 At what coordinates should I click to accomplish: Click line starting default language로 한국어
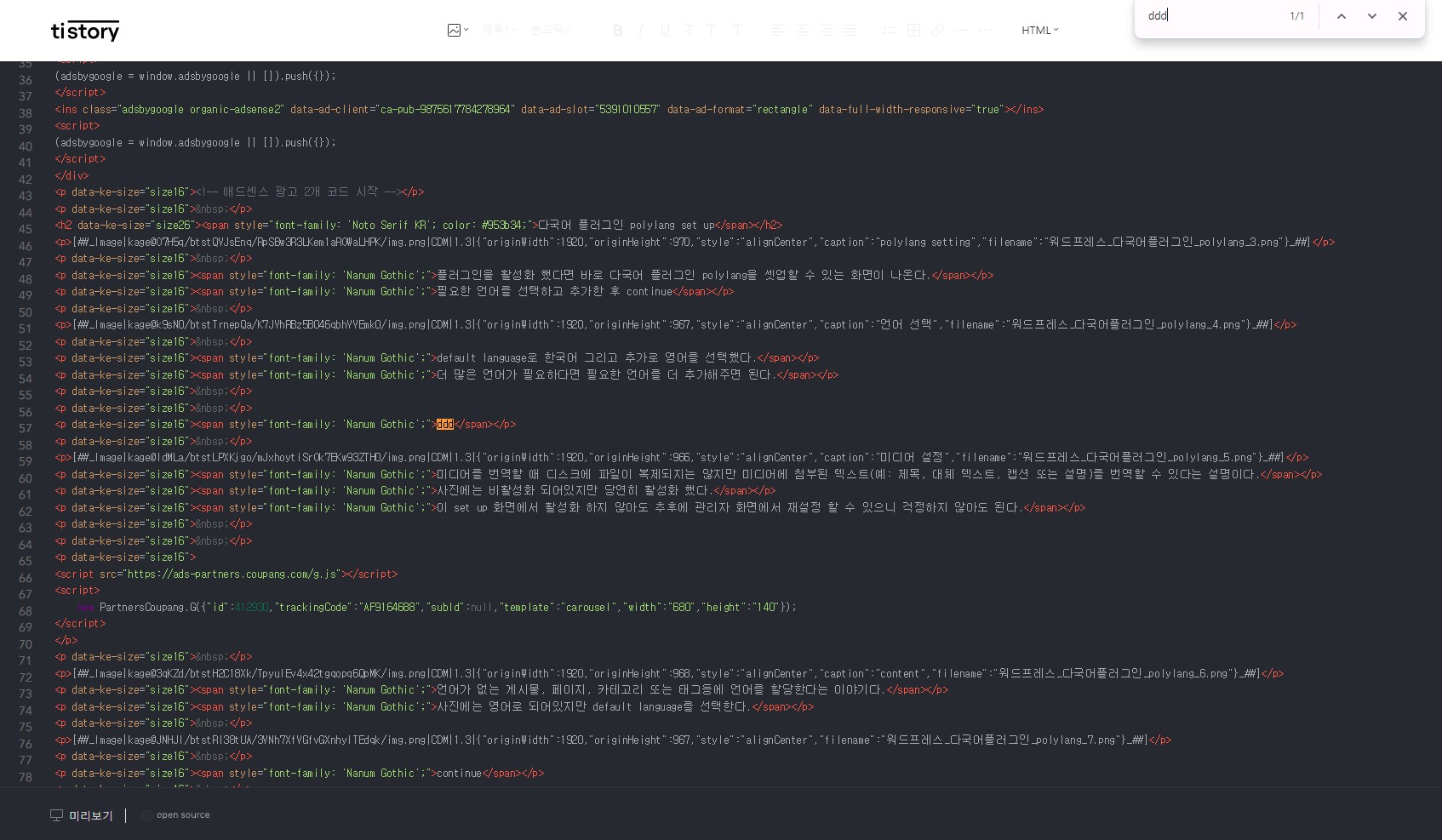[437, 357]
